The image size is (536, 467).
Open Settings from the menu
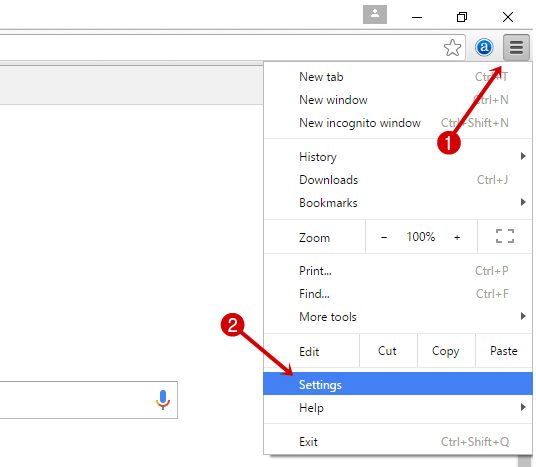[x=398, y=384]
